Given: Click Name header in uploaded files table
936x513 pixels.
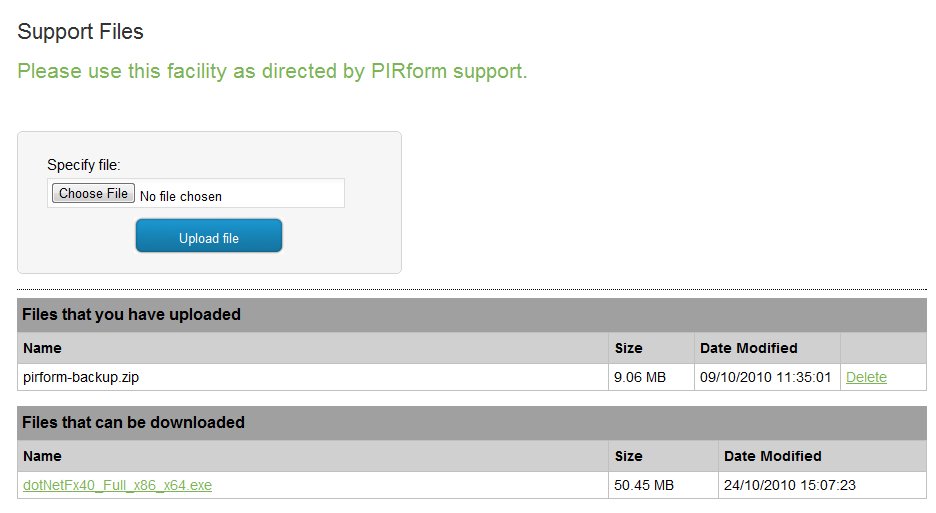Looking at the screenshot, I should click(42, 348).
